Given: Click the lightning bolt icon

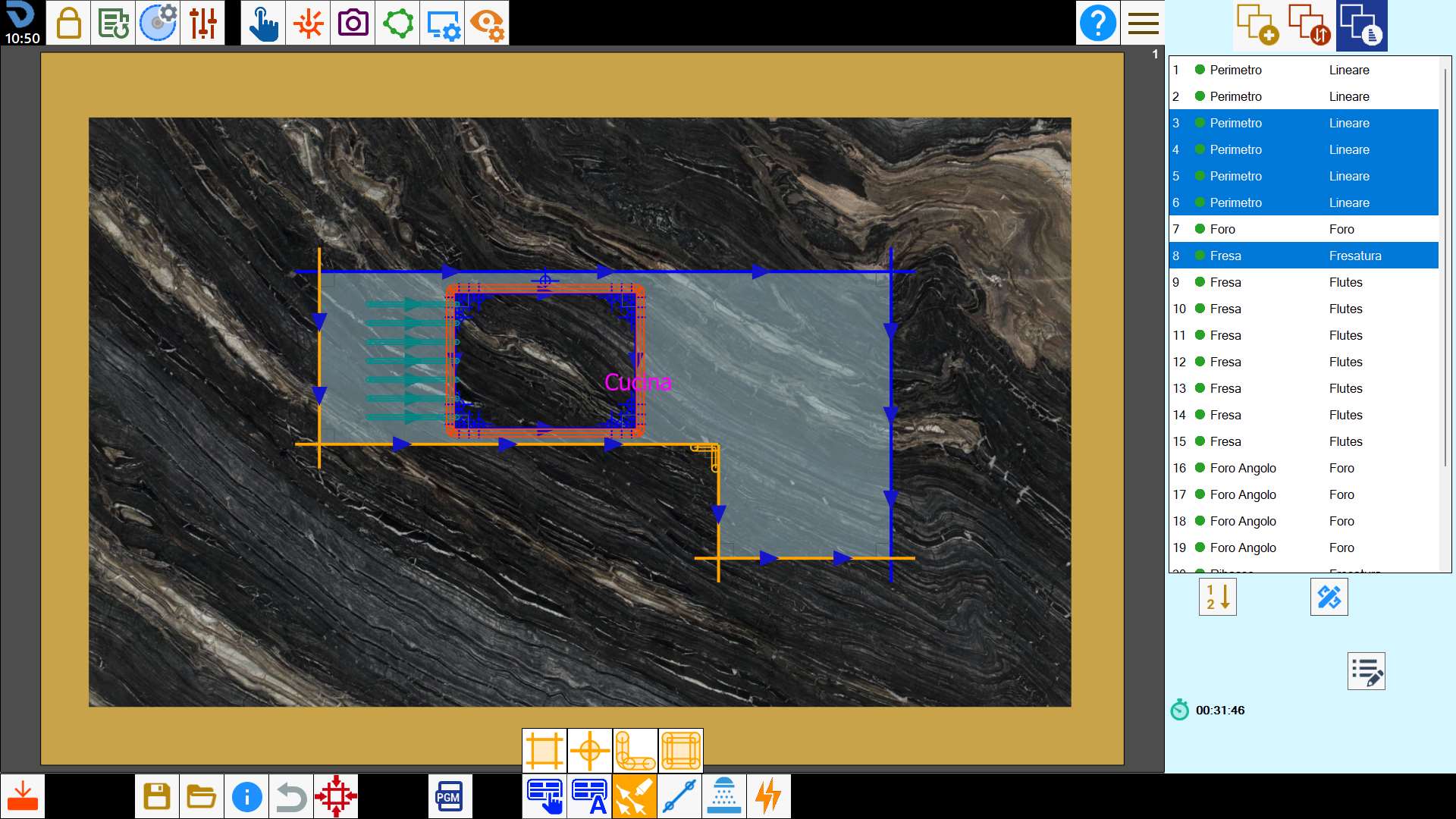Looking at the screenshot, I should click(769, 796).
